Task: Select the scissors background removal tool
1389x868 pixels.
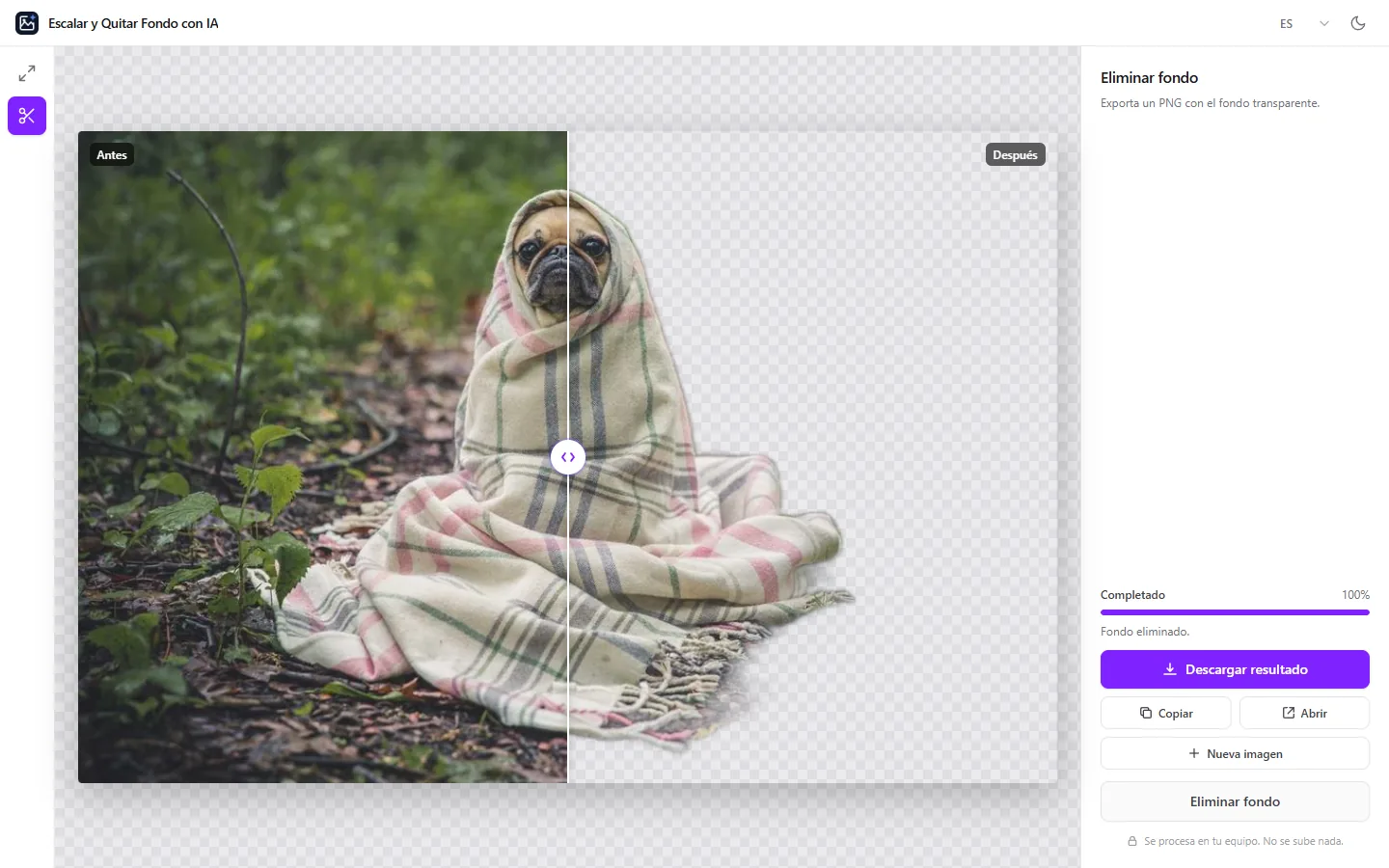Action: click(x=27, y=116)
